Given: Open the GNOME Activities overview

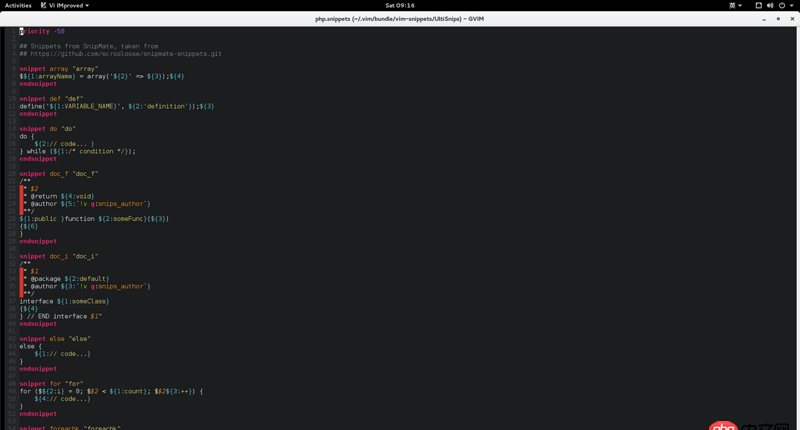Looking at the screenshot, I should pos(18,5).
